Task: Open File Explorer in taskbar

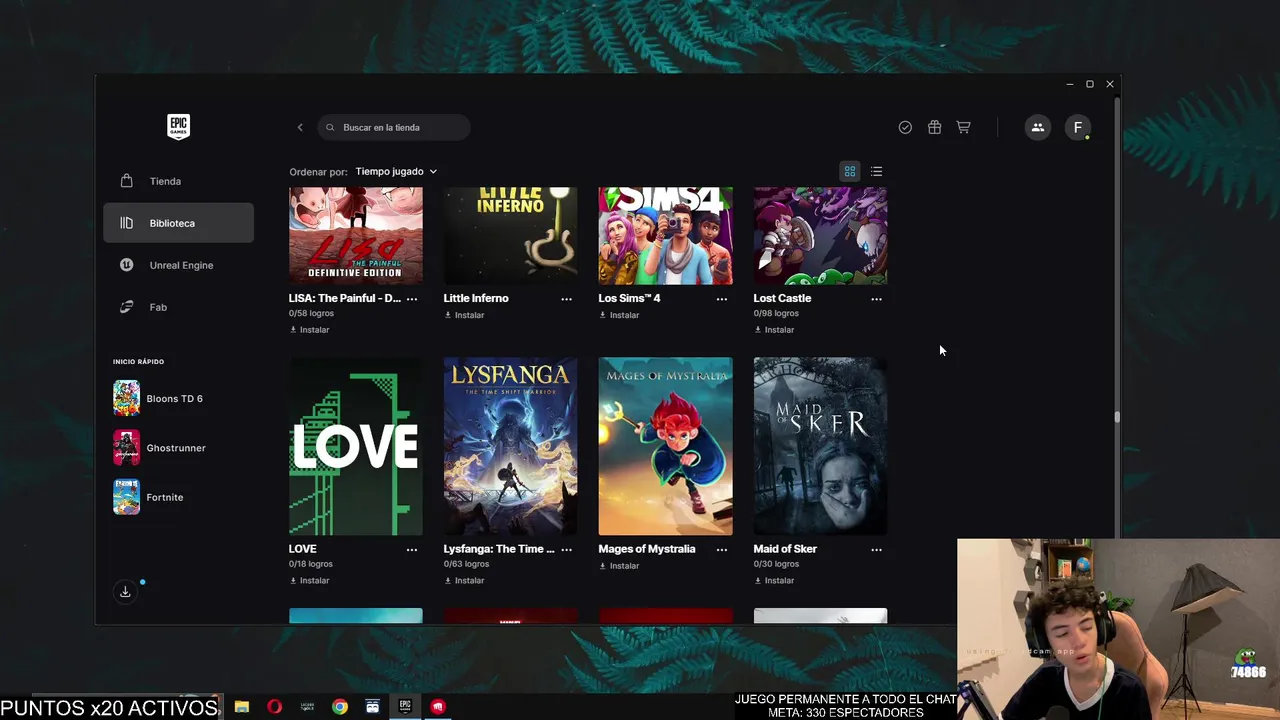Action: [242, 706]
